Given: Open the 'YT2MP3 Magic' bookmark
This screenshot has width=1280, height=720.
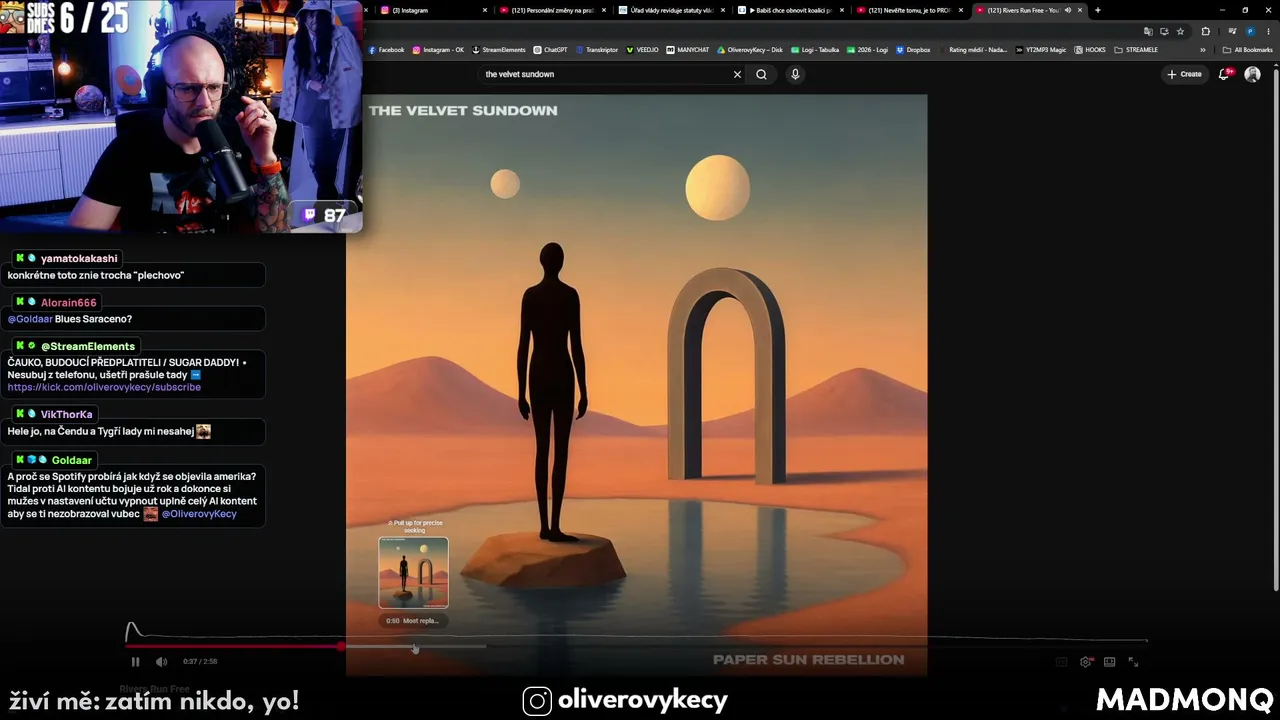Looking at the screenshot, I should point(1041,50).
